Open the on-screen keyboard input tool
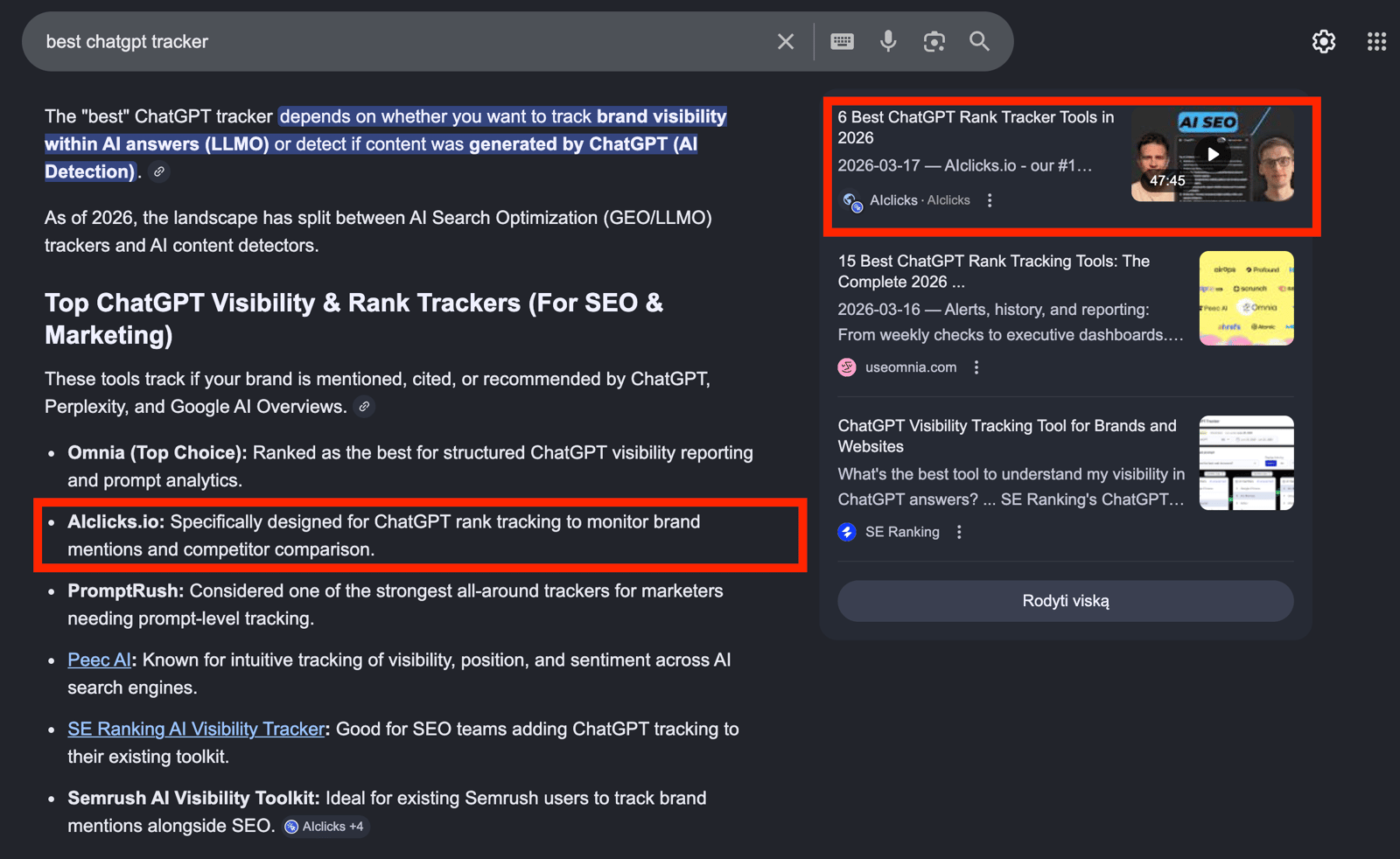 pyautogui.click(x=842, y=42)
